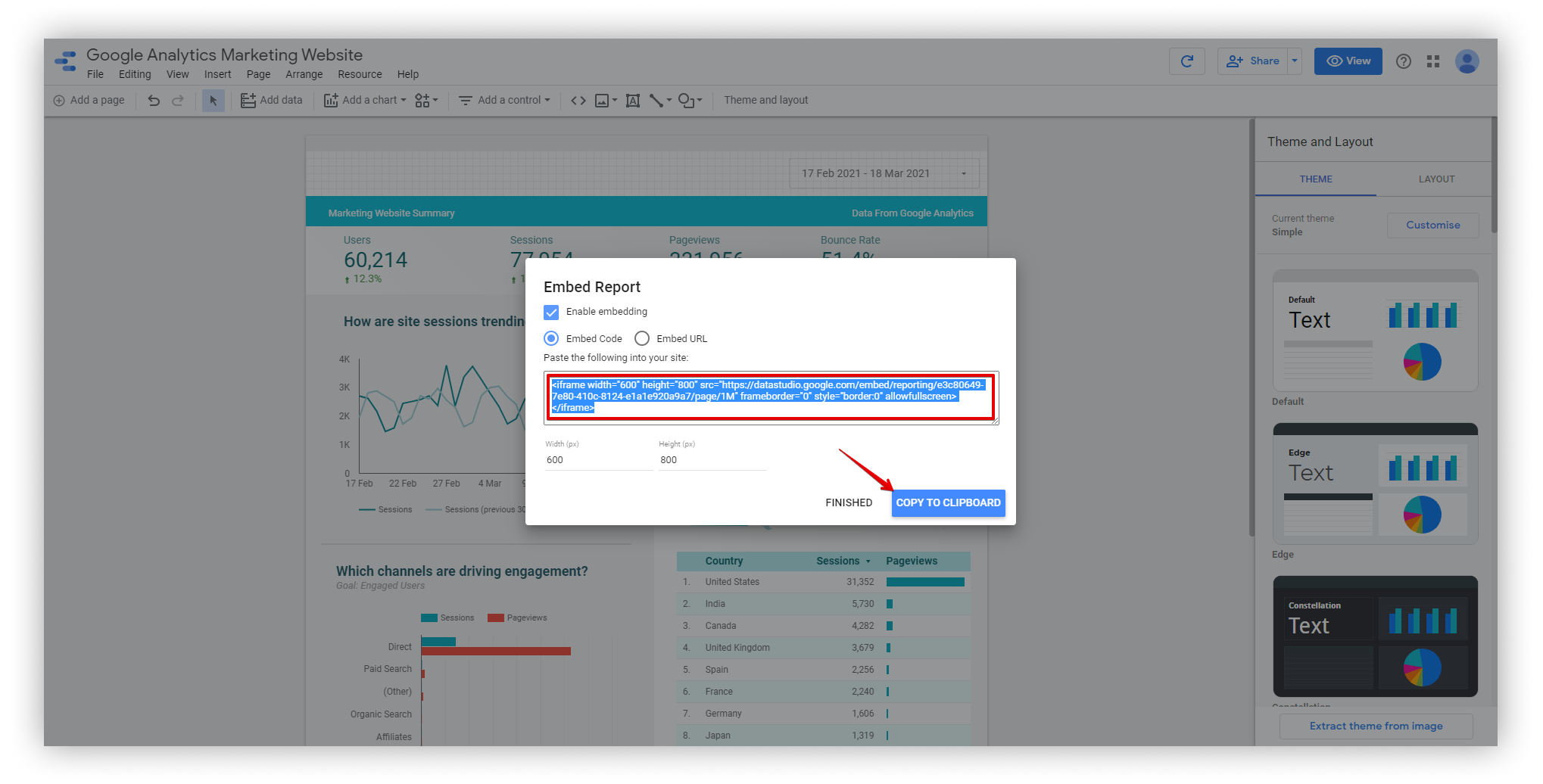
Task: Click Add a page toolbar item
Action: 89,100
